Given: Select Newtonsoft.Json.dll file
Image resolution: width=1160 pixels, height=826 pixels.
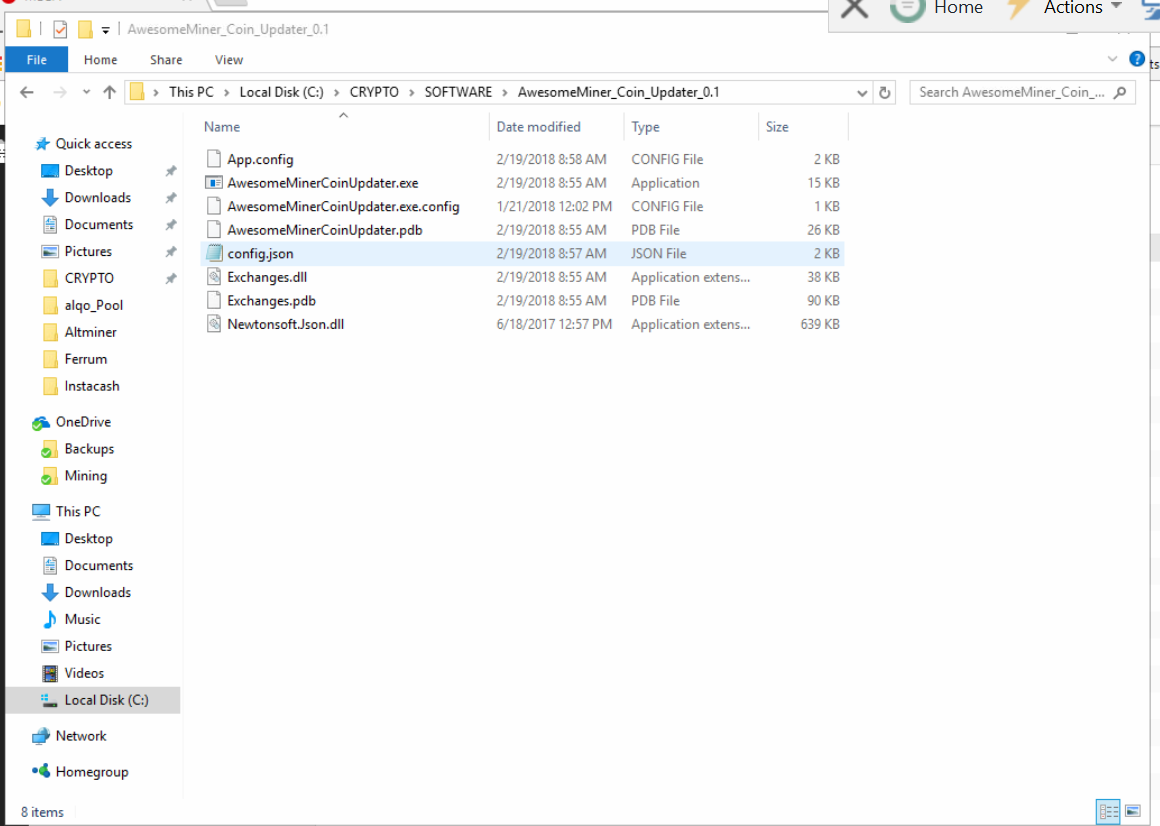Looking at the screenshot, I should [522, 325].
